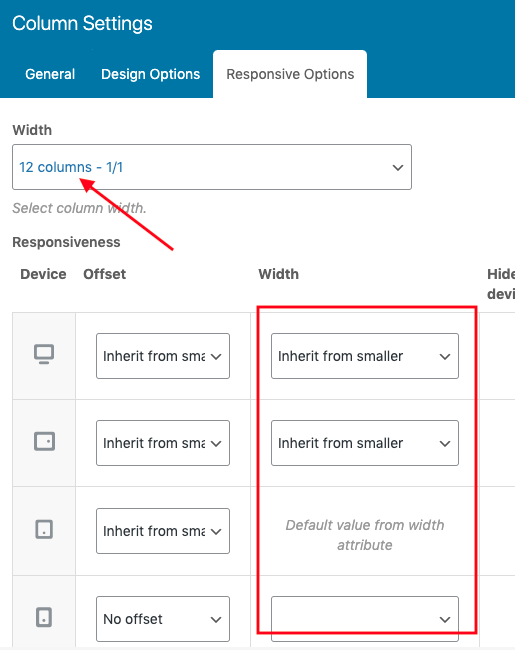Open the portrait tablet Offset dropdown
The height and width of the screenshot is (650, 515).
tap(163, 531)
